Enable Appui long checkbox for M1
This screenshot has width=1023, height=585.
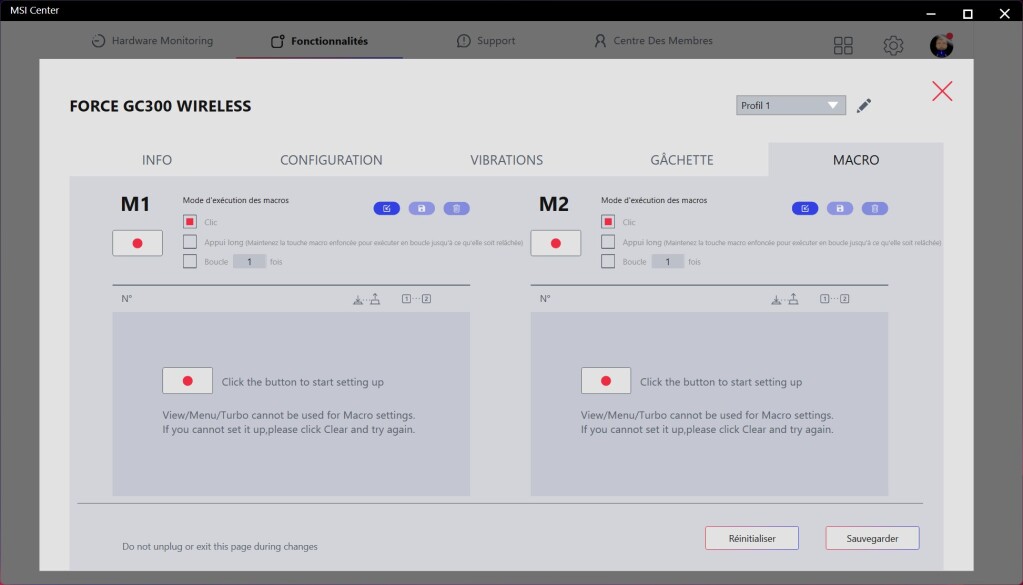click(190, 242)
